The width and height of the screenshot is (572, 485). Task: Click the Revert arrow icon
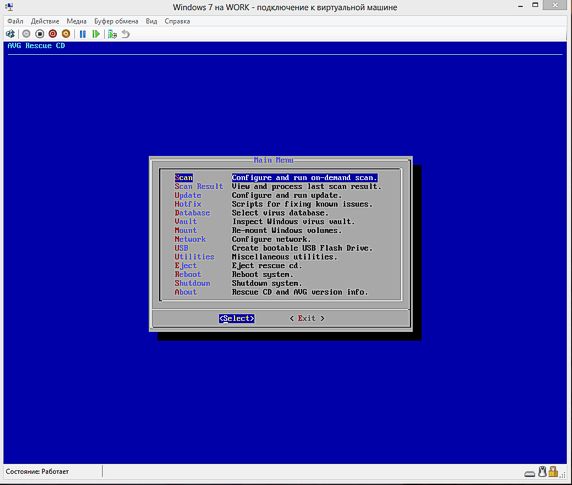click(x=125, y=34)
